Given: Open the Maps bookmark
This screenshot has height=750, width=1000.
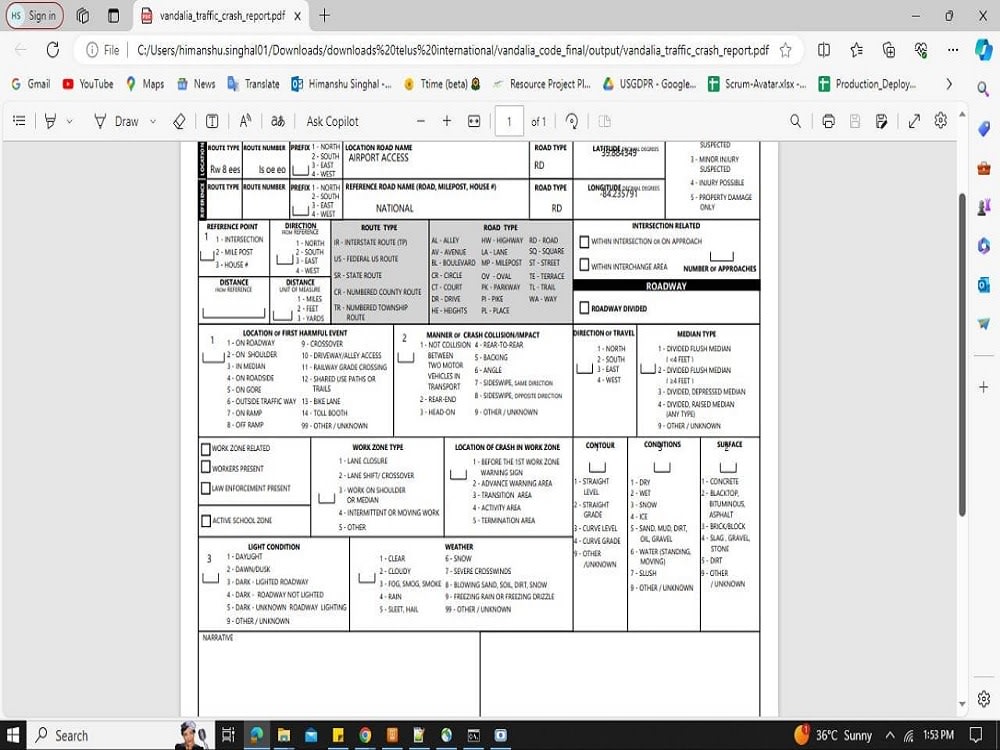Looking at the screenshot, I should 145,84.
